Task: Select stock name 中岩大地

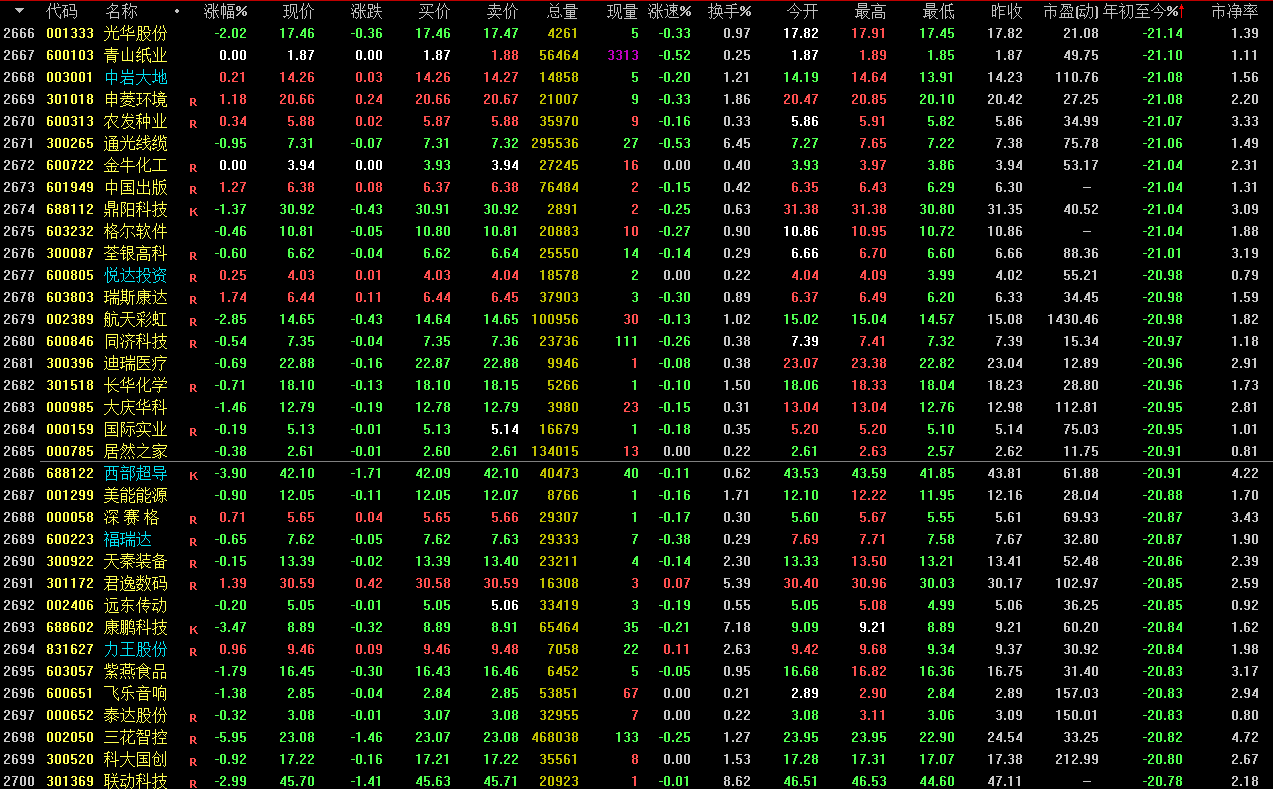Action: [x=136, y=78]
